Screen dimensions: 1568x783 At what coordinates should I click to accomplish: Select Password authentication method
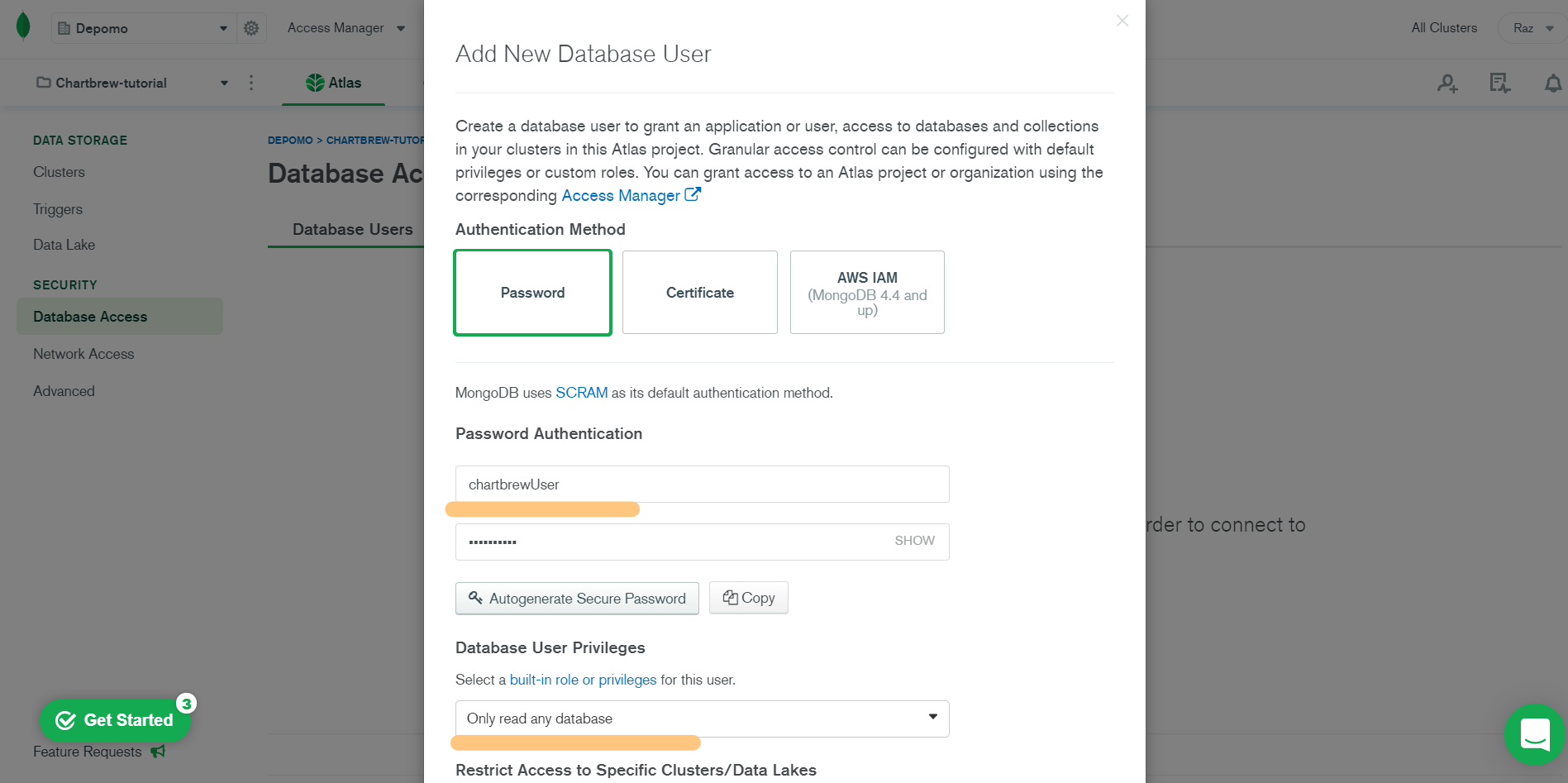[x=532, y=292]
